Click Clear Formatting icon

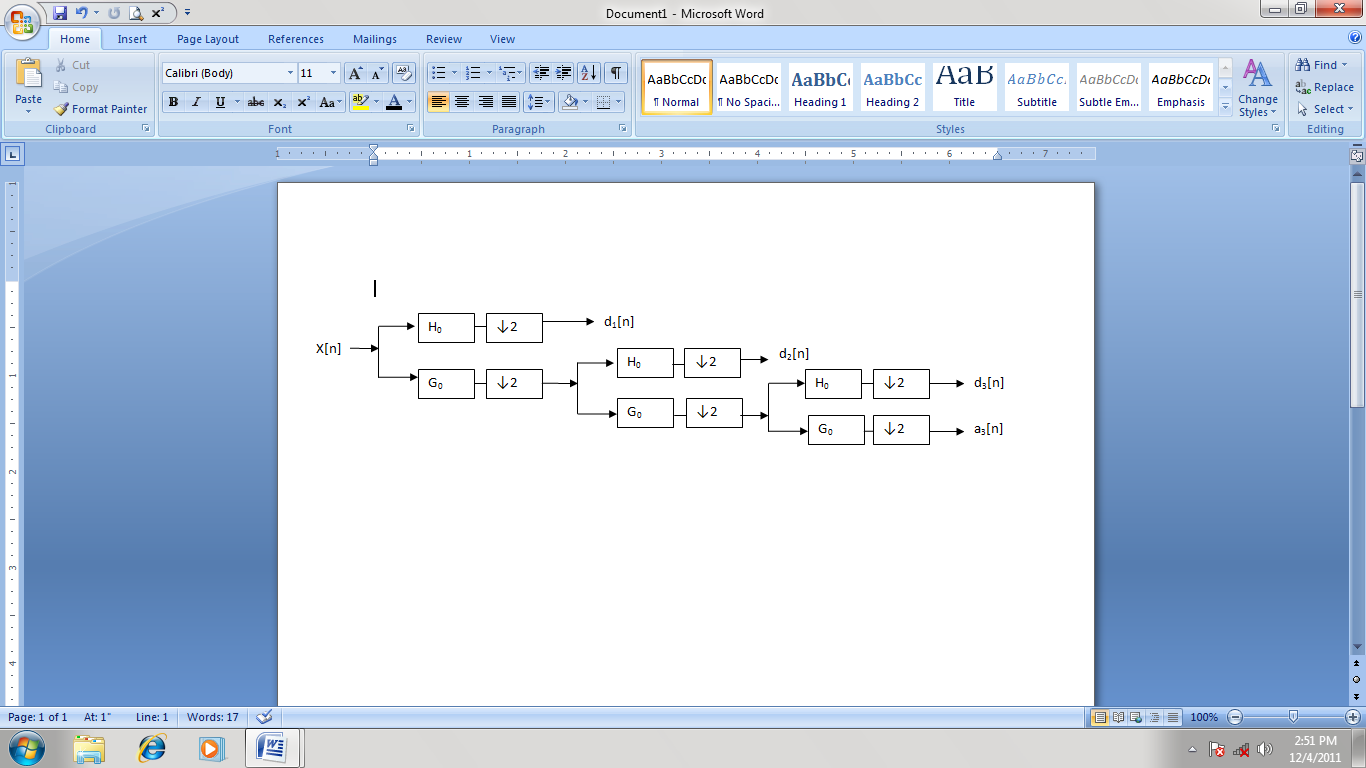pyautogui.click(x=404, y=73)
